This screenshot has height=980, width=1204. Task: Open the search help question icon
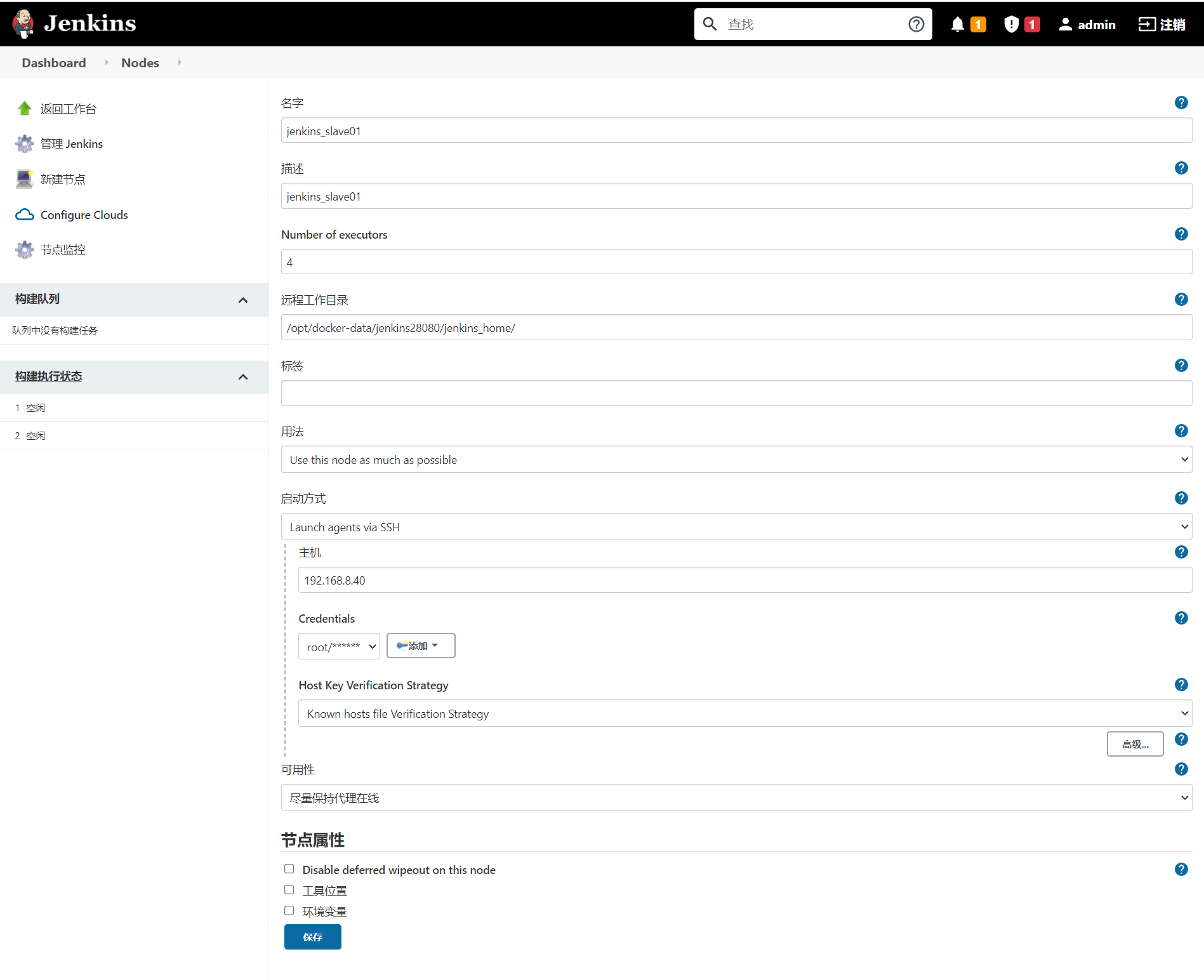[x=916, y=24]
